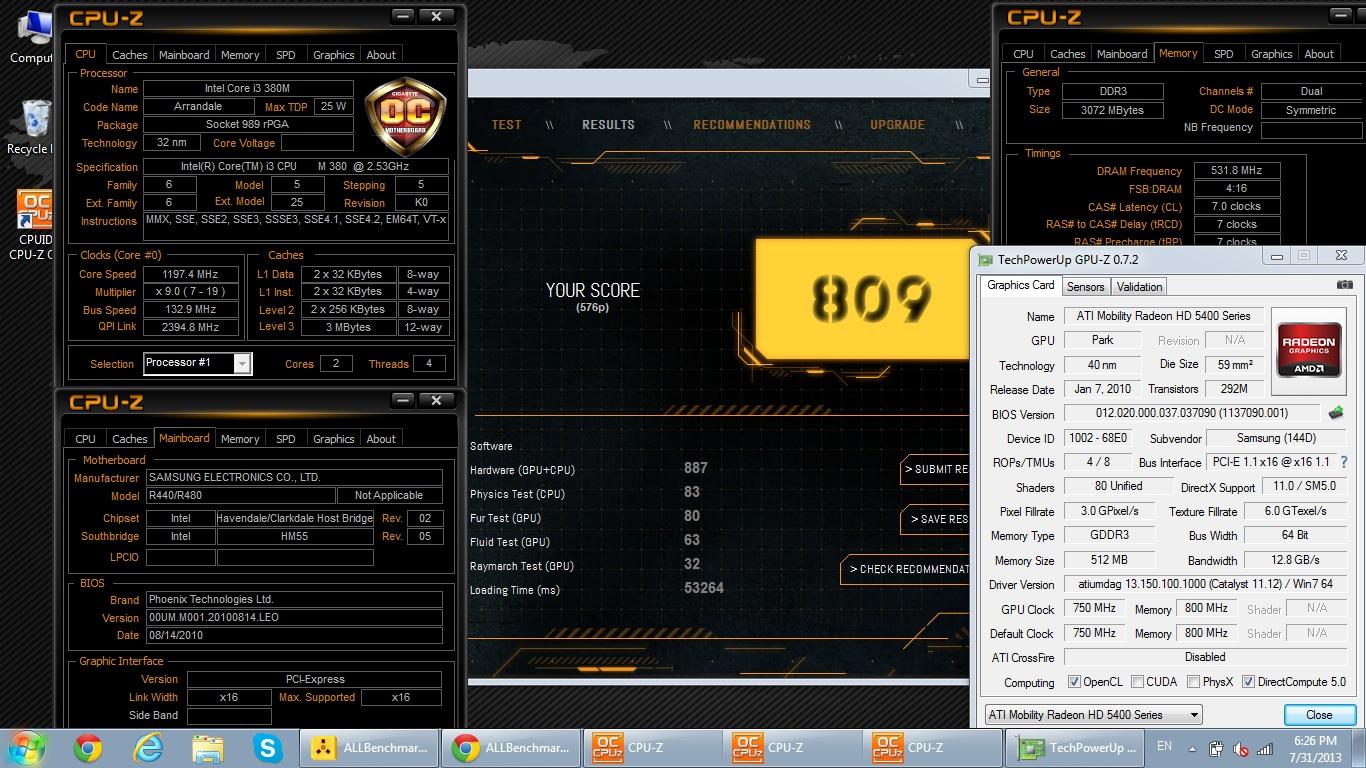Open the network signal tray icon
Viewport: 1366px width, 768px height.
[x=1265, y=748]
